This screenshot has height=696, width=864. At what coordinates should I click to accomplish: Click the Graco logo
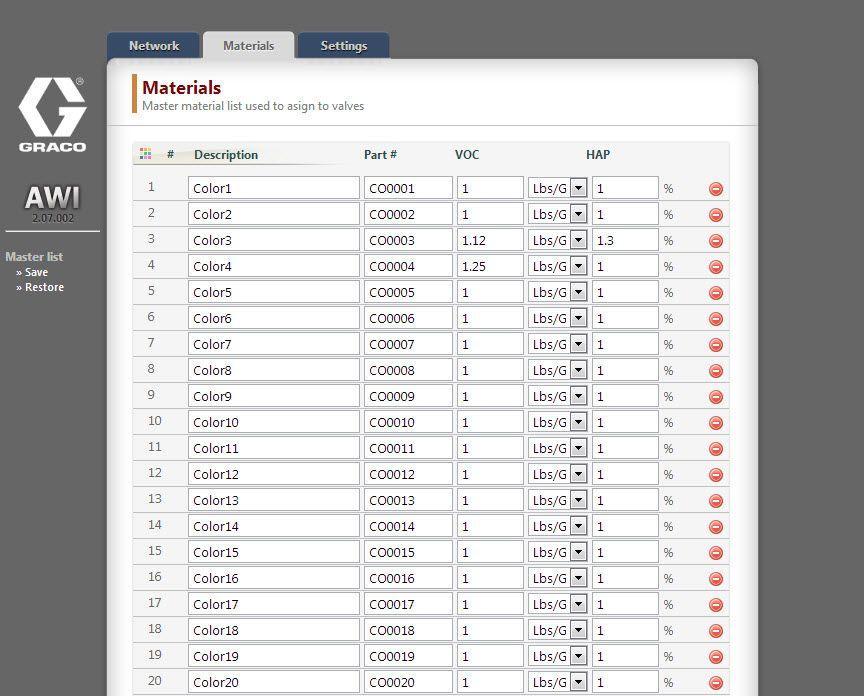pyautogui.click(x=52, y=115)
